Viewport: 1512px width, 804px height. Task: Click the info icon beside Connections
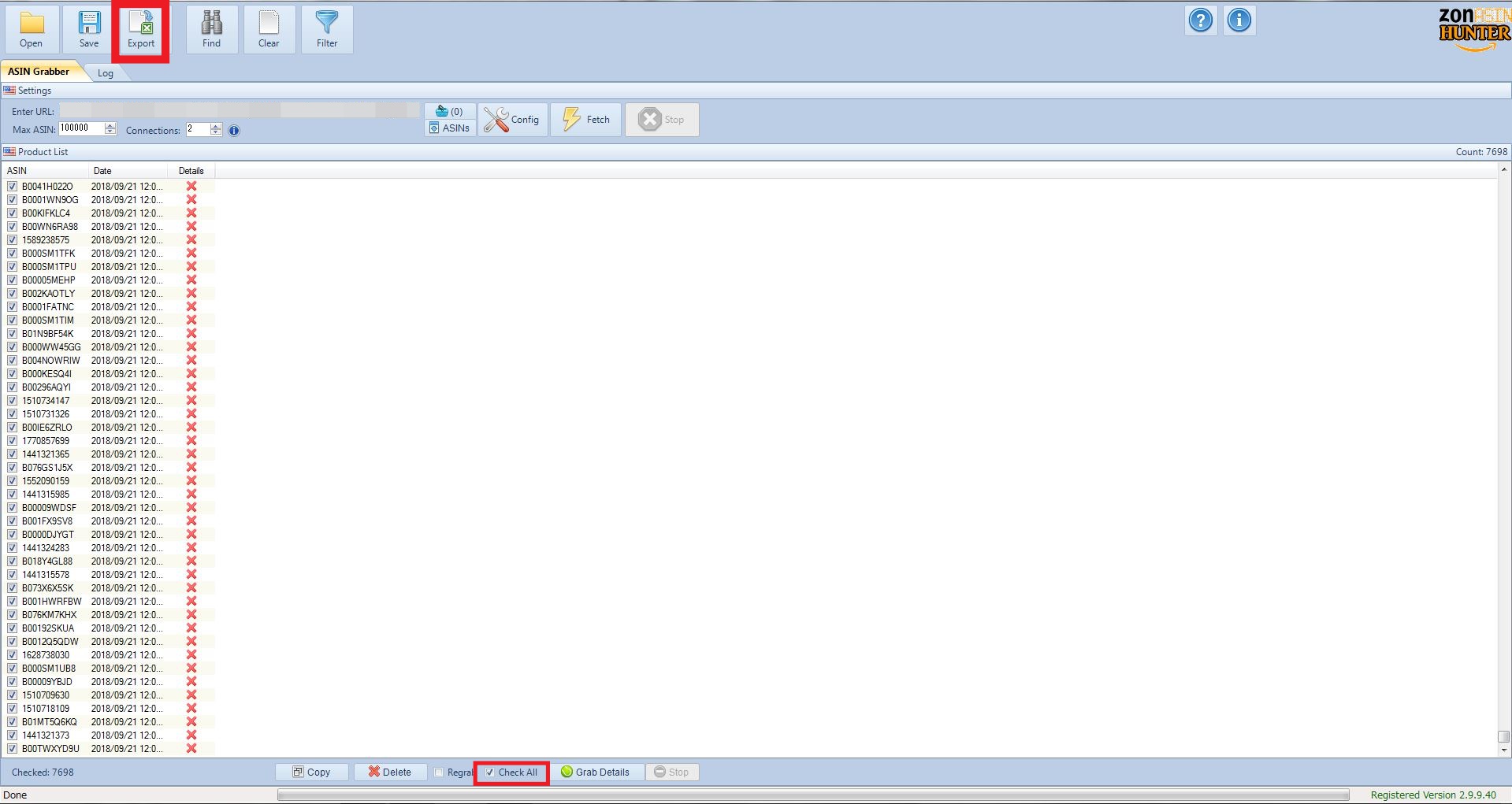(234, 131)
